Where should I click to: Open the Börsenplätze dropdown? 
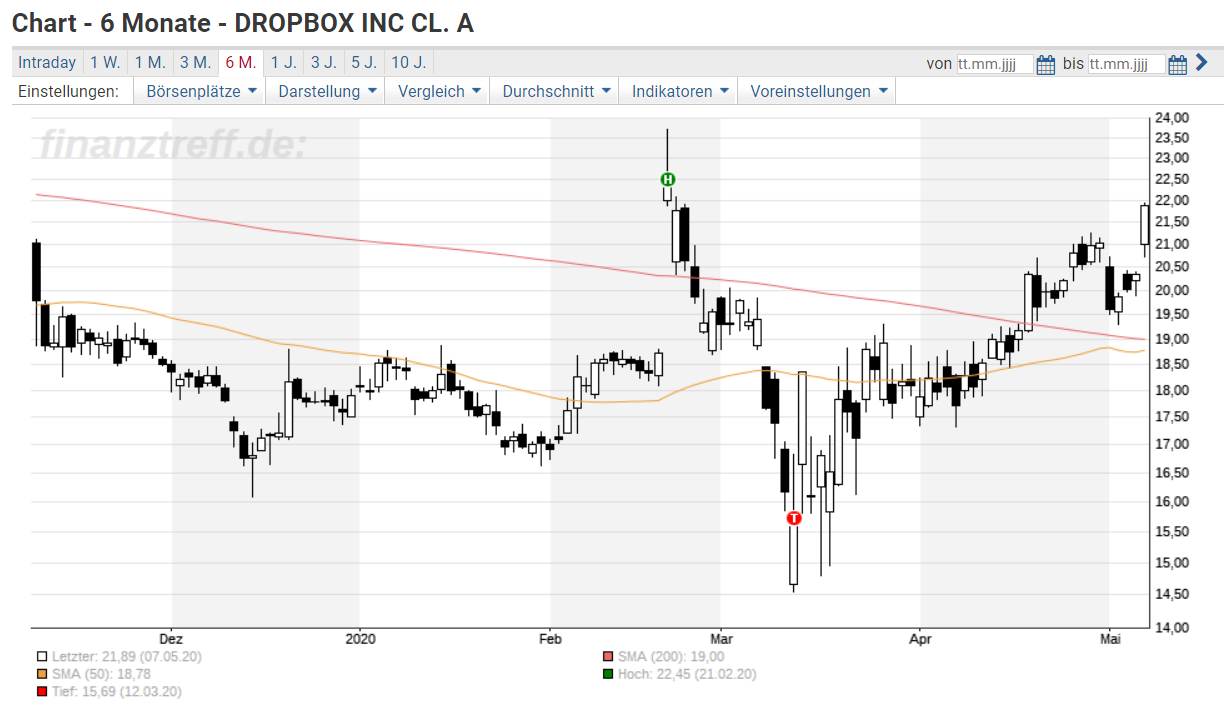[201, 91]
